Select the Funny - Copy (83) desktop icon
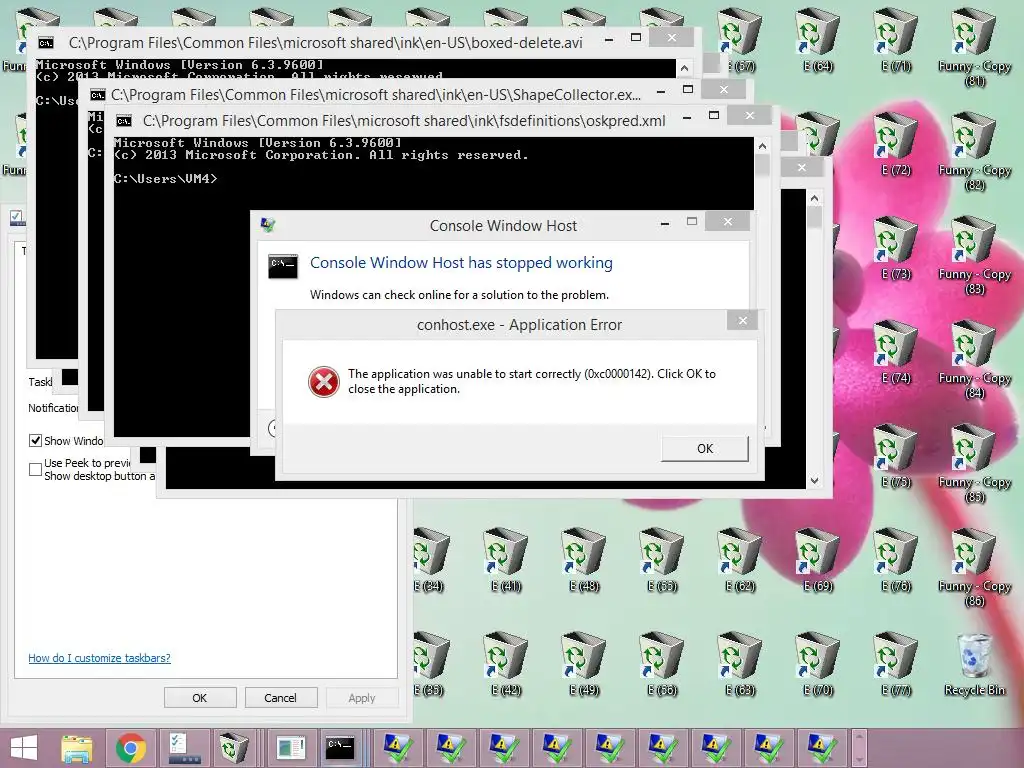Viewport: 1024px width, 768px height. (x=974, y=255)
